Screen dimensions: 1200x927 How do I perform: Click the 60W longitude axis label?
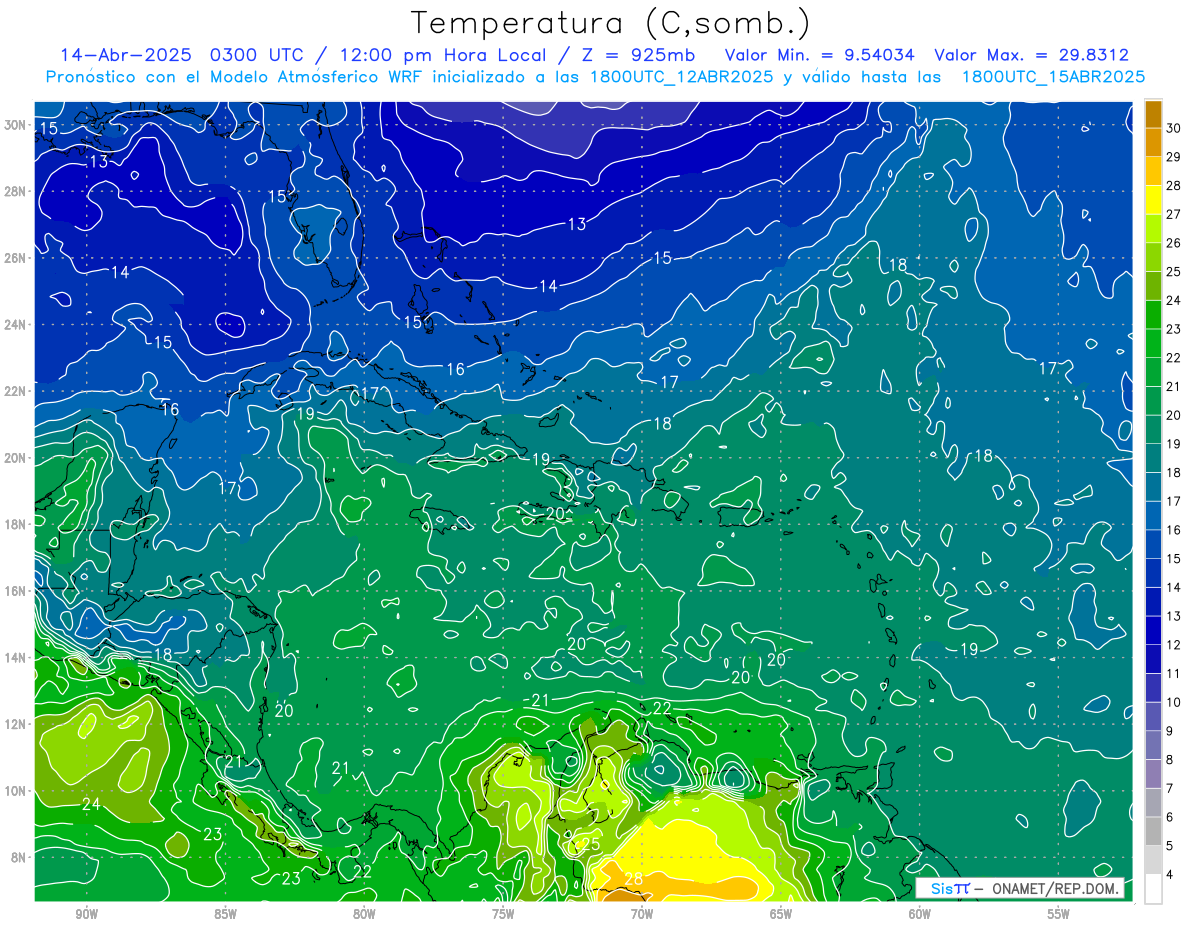click(920, 914)
